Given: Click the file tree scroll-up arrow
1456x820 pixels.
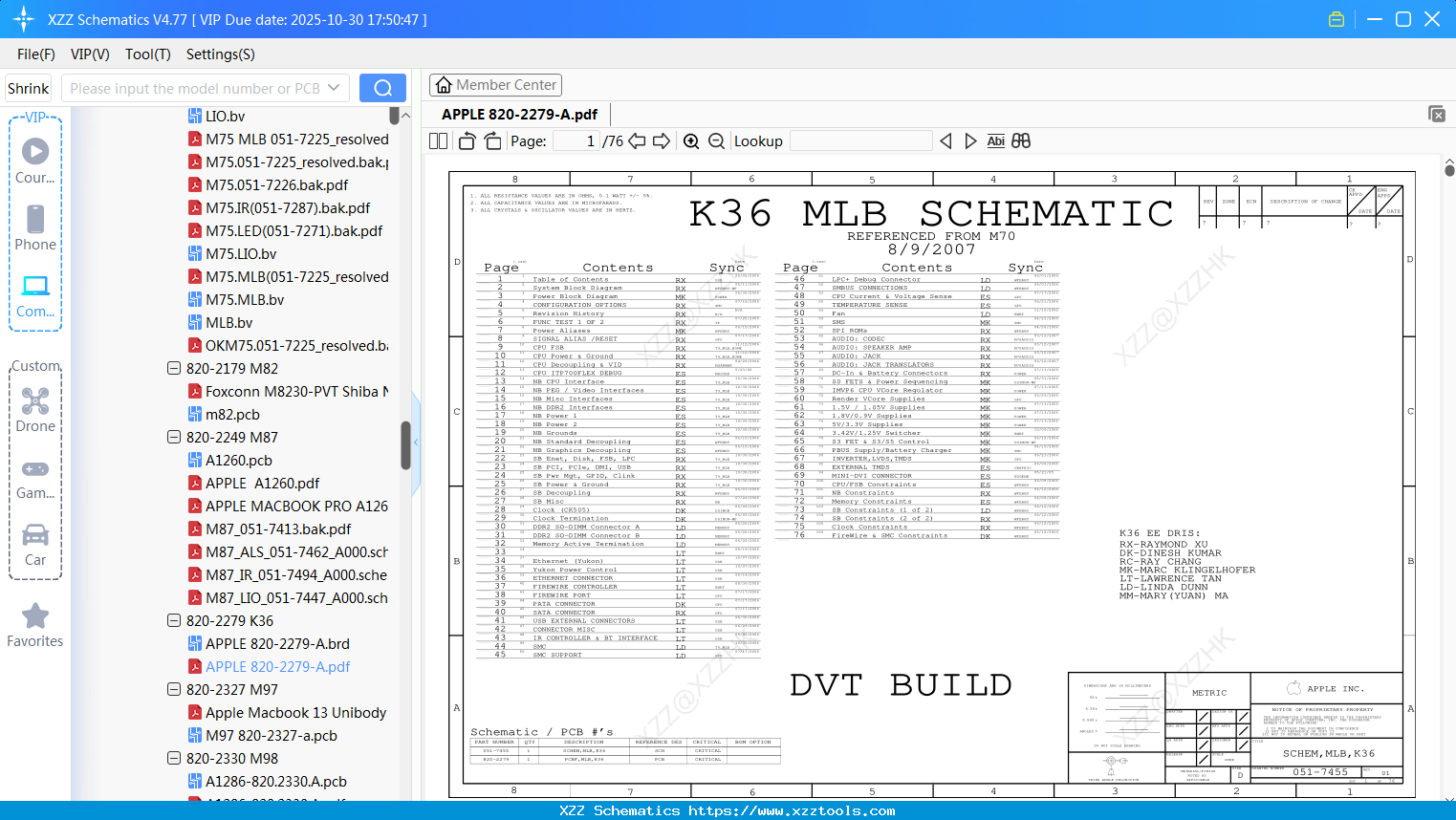Looking at the screenshot, I should click(405, 116).
